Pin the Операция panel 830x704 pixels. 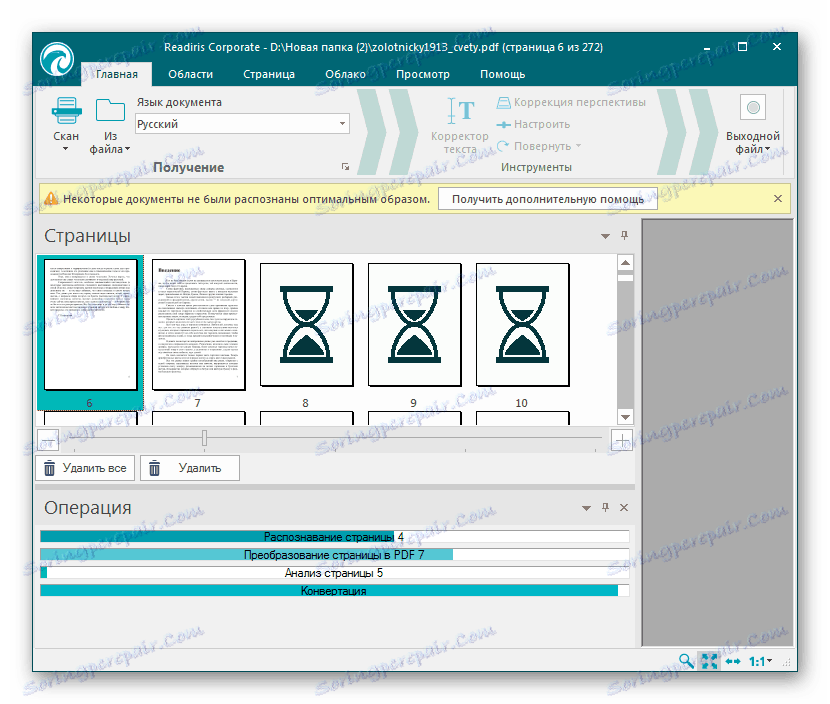[x=606, y=507]
